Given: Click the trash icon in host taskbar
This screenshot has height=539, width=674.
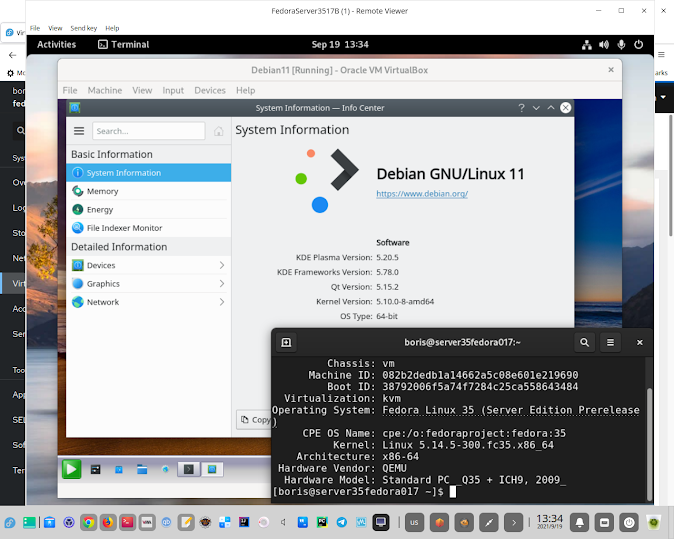Looking at the screenshot, I should [653, 522].
